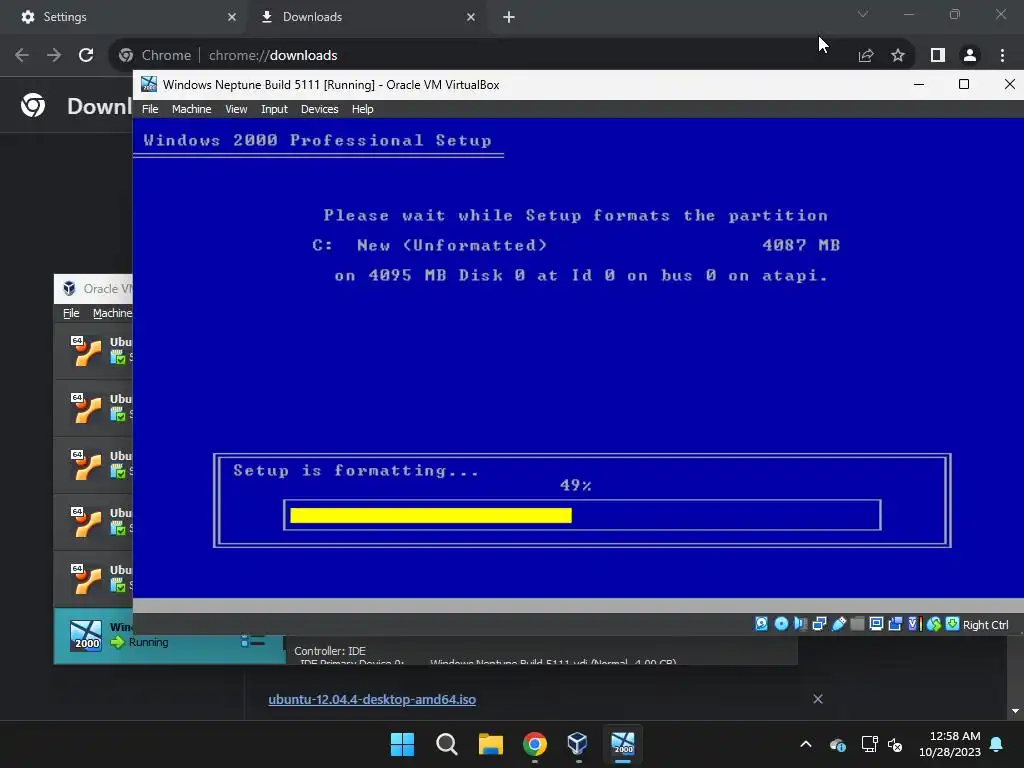This screenshot has height=768, width=1024.
Task: Toggle the mouse integration indicator in VM status bar
Action: coord(934,624)
